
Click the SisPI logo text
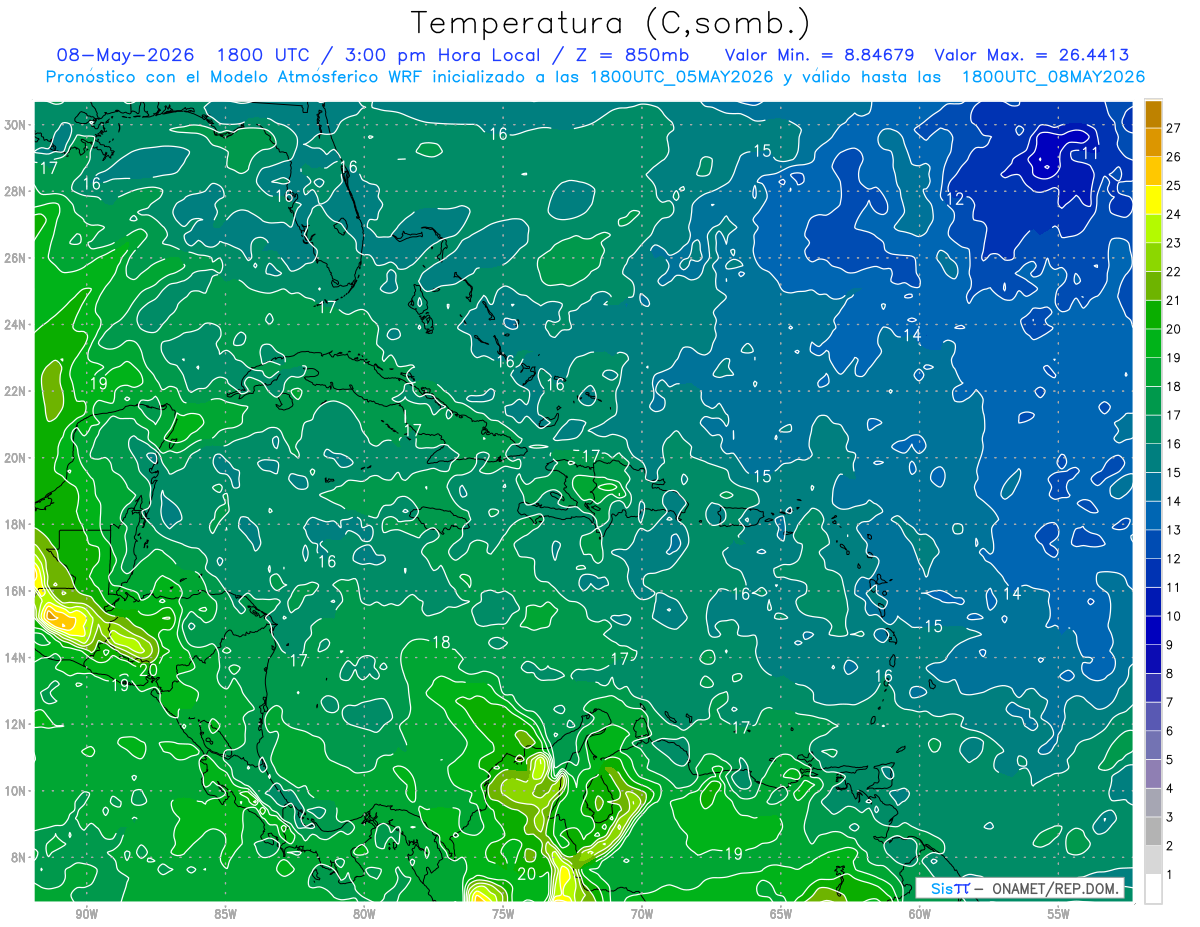pos(949,888)
